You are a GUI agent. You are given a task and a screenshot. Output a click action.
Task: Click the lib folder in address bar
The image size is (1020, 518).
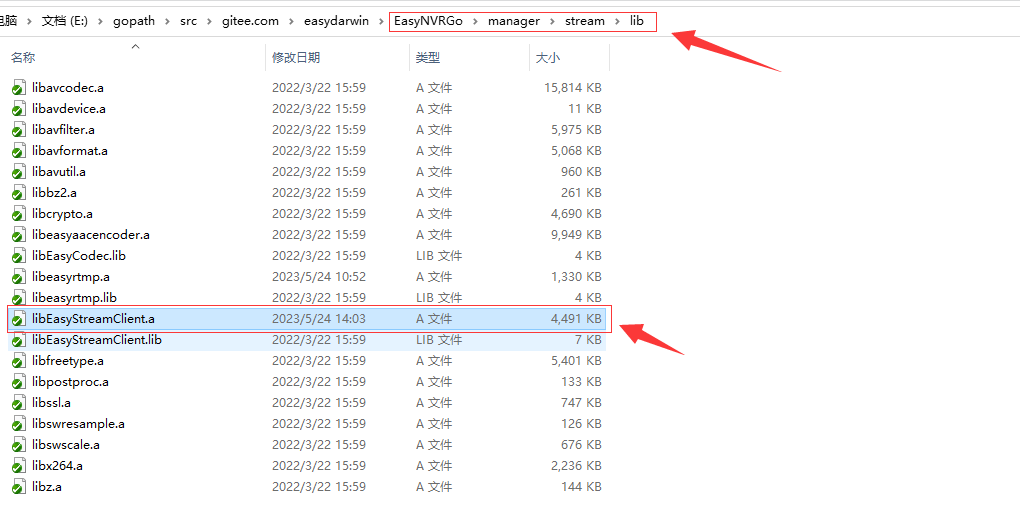click(636, 21)
